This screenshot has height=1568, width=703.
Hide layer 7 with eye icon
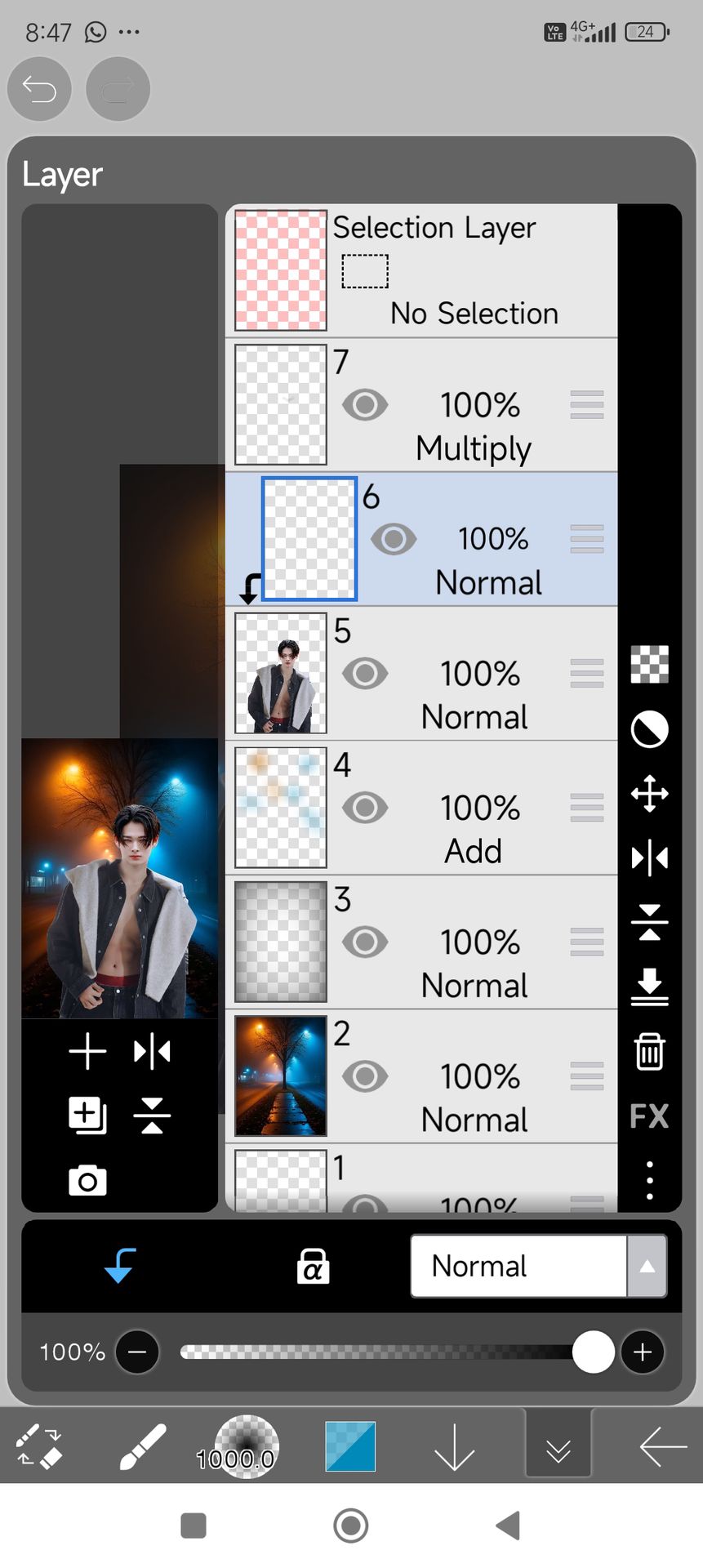(x=365, y=404)
